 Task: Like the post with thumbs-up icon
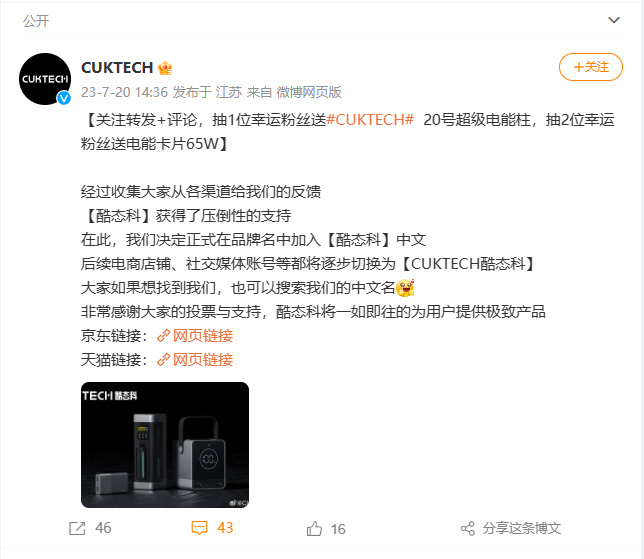click(x=314, y=529)
